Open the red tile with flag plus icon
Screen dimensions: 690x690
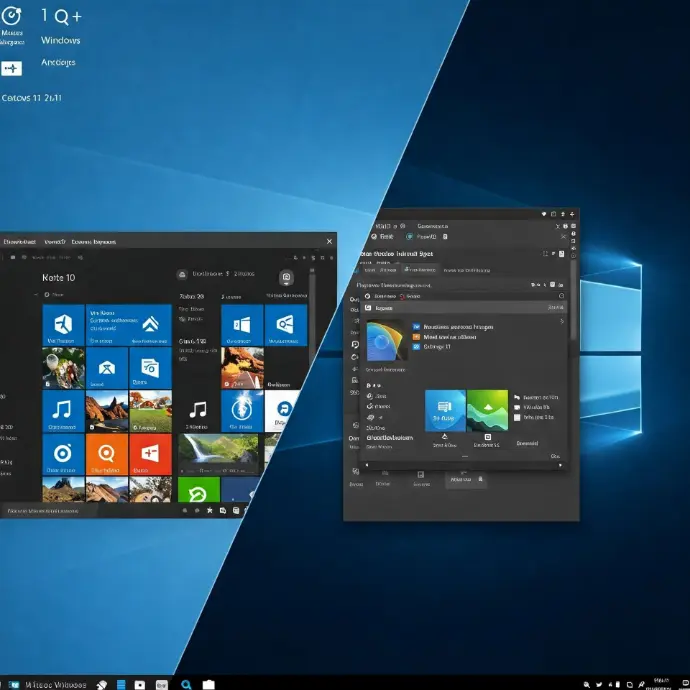tap(150, 454)
